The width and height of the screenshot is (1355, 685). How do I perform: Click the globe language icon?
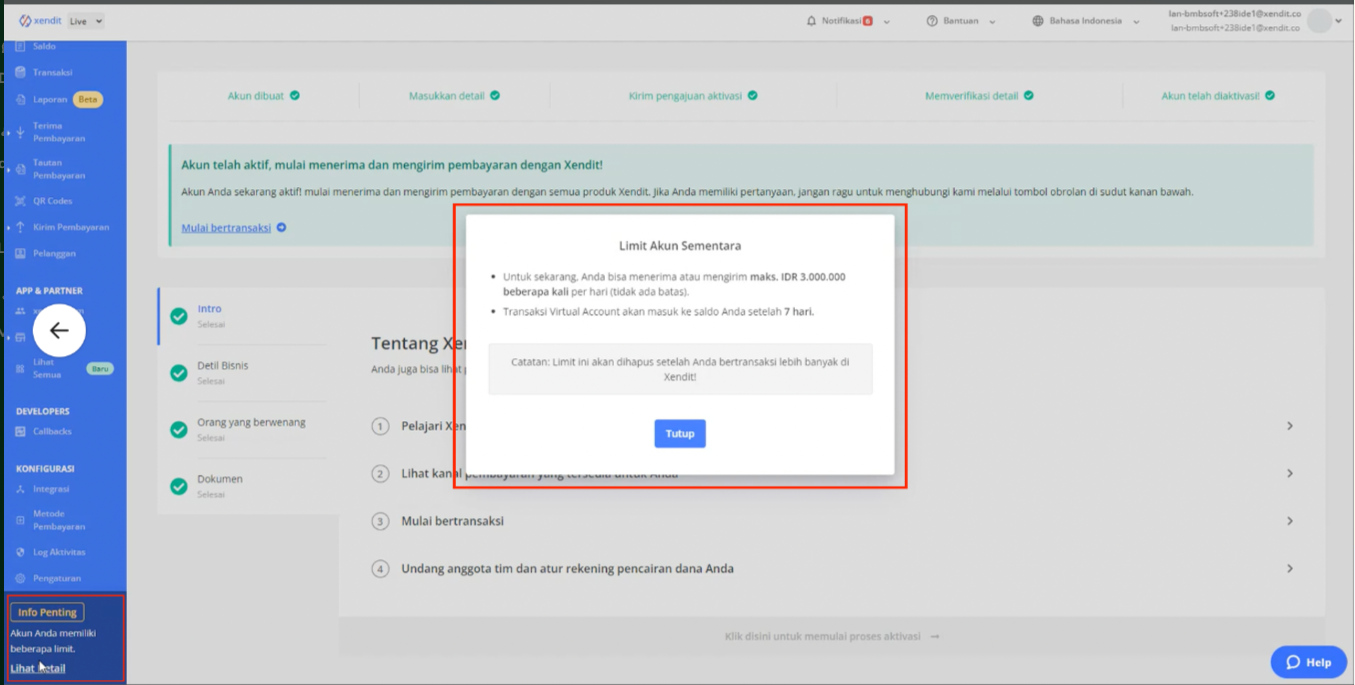coord(1038,21)
